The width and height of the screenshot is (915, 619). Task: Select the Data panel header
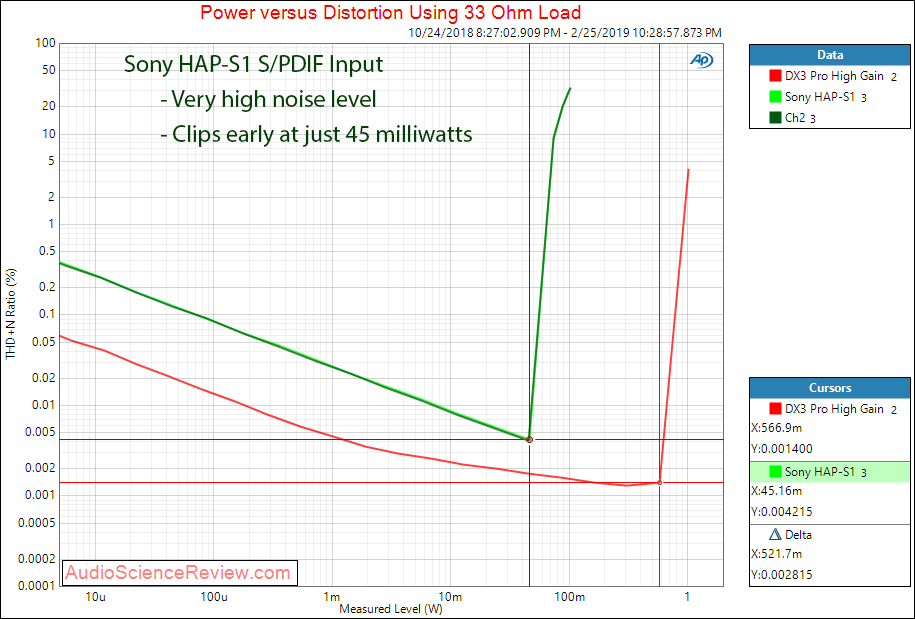[x=830, y=55]
